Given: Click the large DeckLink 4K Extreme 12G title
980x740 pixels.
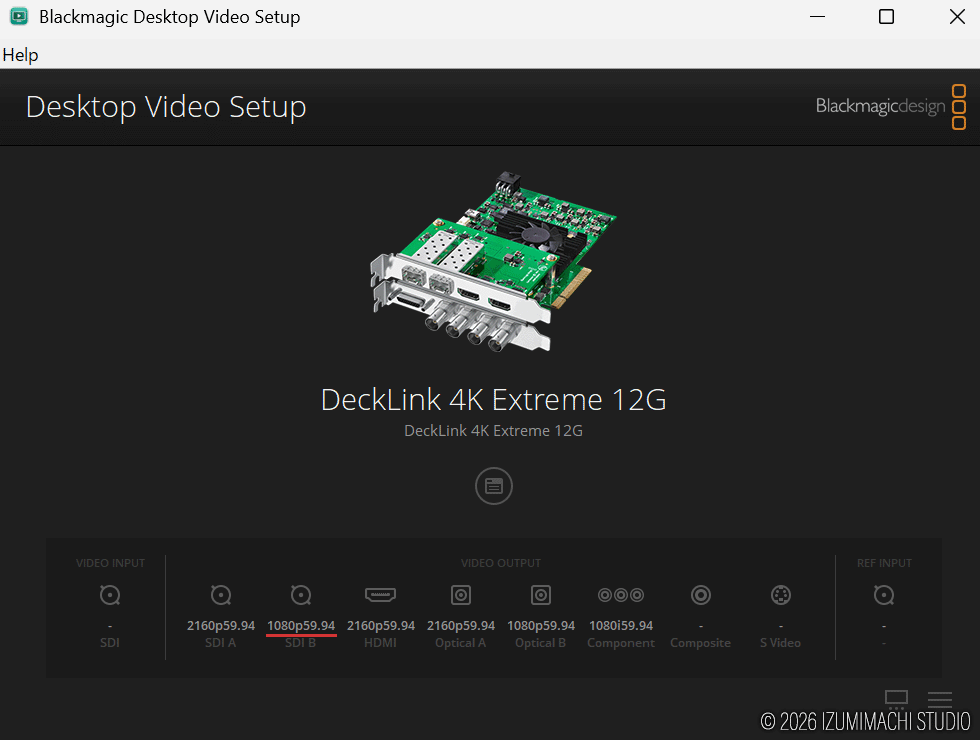Looking at the screenshot, I should click(493, 400).
